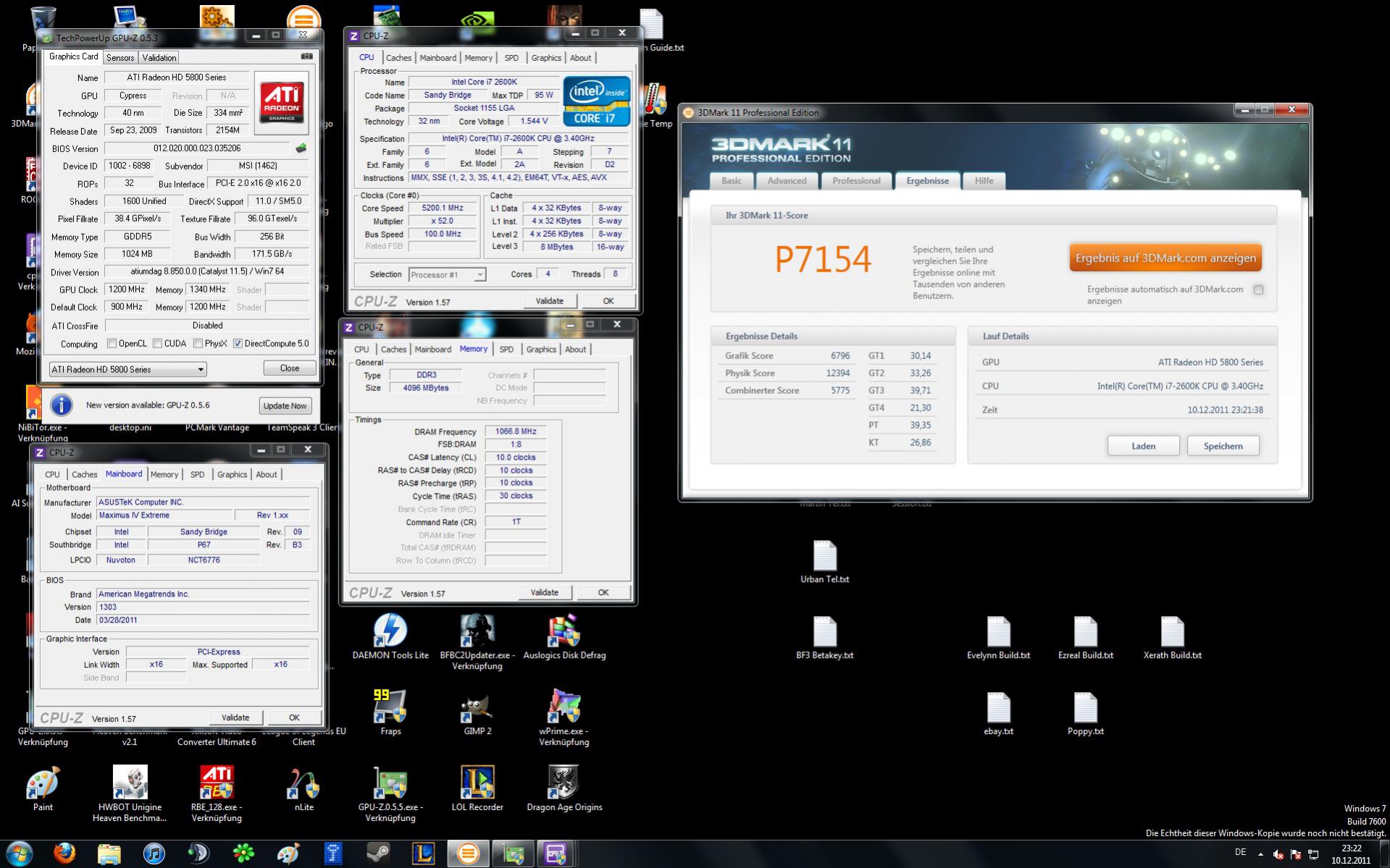Open Caches tab in the top CPU-Z window
This screenshot has height=868, width=1390.
(398, 58)
